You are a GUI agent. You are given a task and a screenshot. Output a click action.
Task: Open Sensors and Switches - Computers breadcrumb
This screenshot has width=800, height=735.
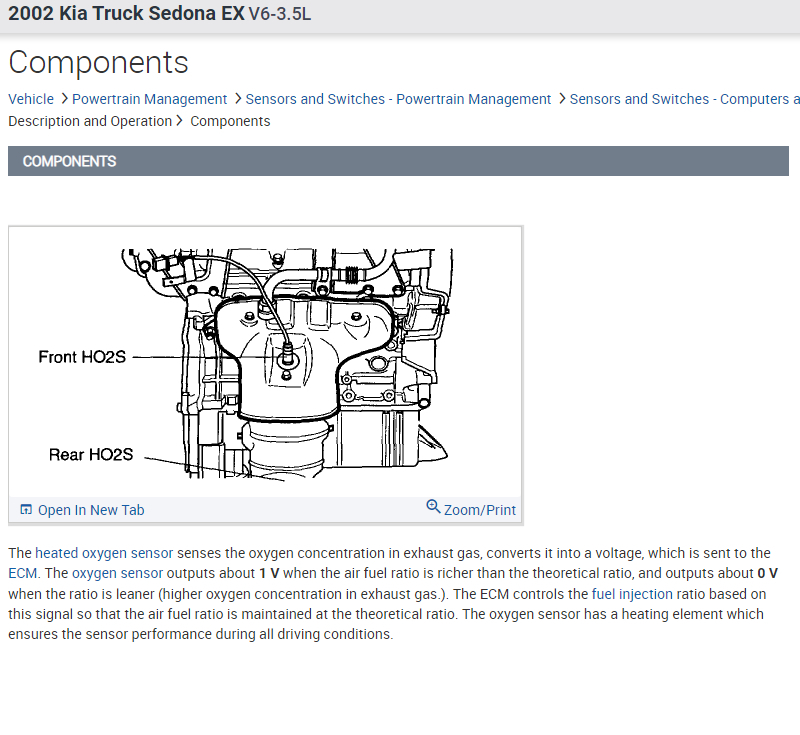point(685,99)
